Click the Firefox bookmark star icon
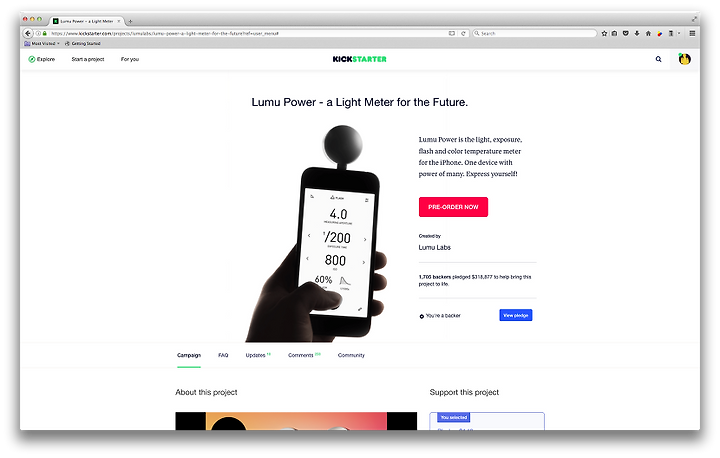This screenshot has height=458, width=720. pos(604,34)
